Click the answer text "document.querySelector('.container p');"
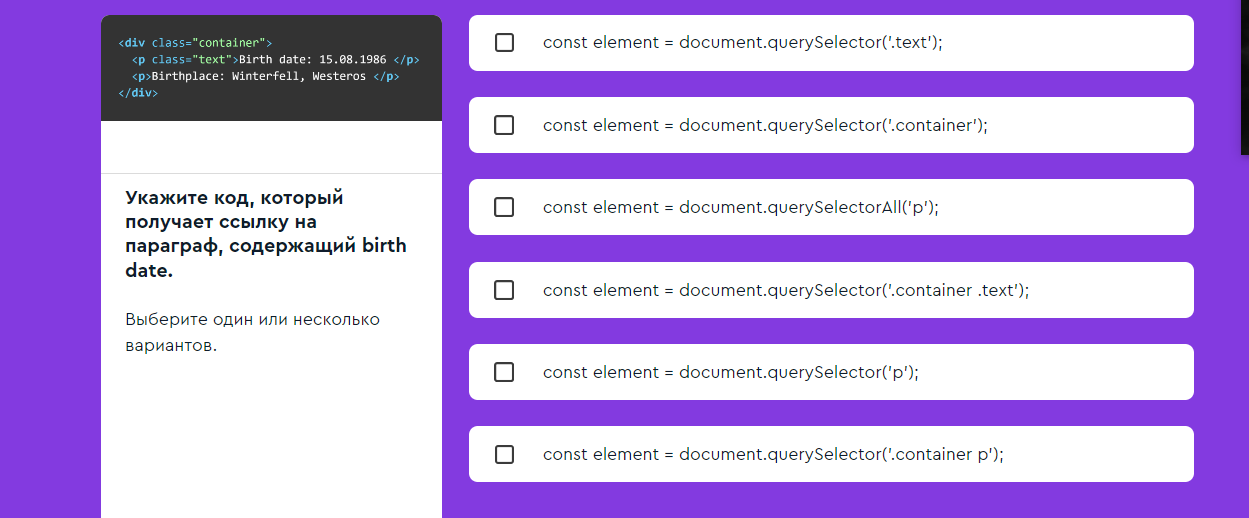 841,454
